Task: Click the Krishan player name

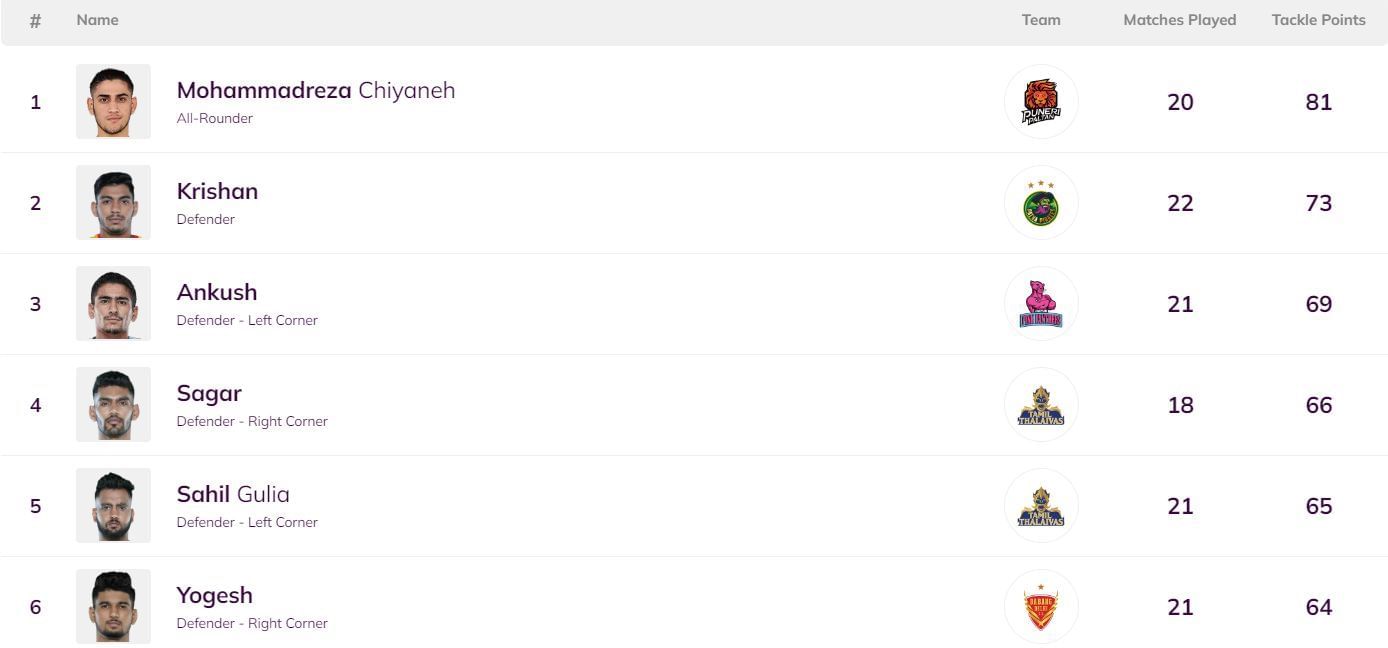Action: pyautogui.click(x=217, y=191)
